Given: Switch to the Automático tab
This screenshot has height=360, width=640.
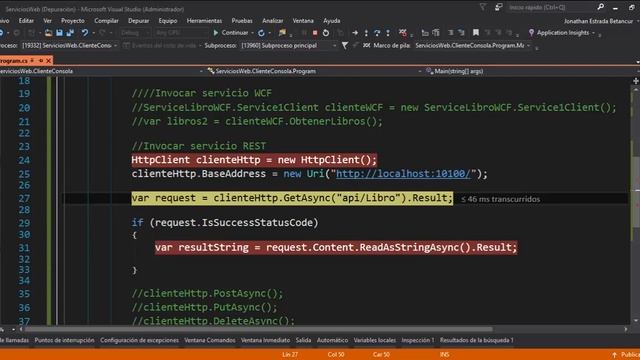Looking at the screenshot, I should [332, 340].
